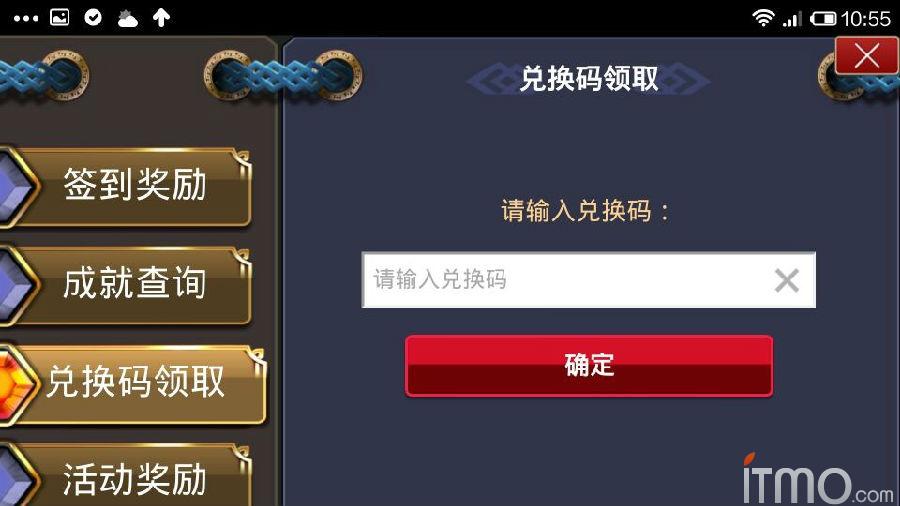Open the three-dots overflow in status bar
Screen dimensions: 900x506
click(25, 18)
